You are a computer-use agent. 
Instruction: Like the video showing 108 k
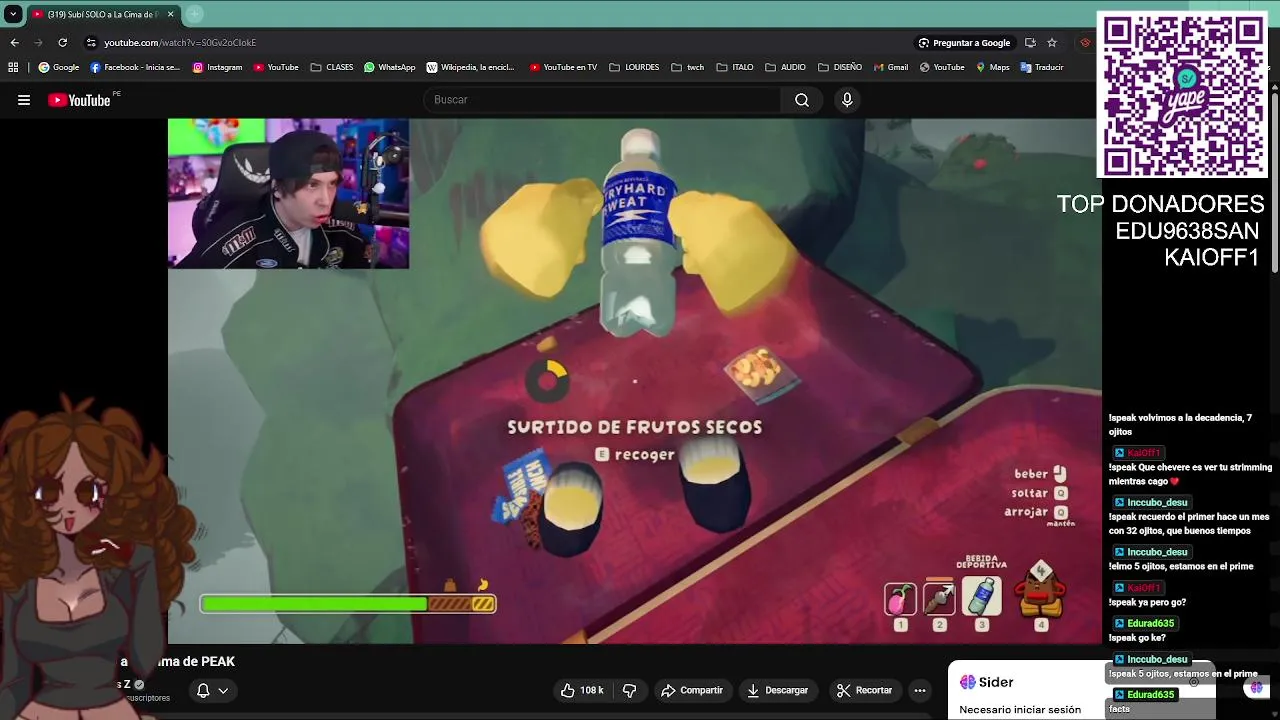581,690
